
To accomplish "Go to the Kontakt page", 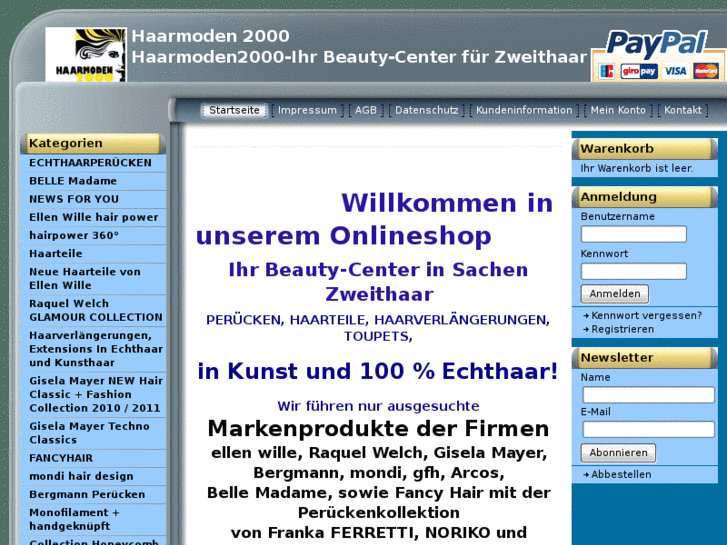I will click(x=682, y=110).
